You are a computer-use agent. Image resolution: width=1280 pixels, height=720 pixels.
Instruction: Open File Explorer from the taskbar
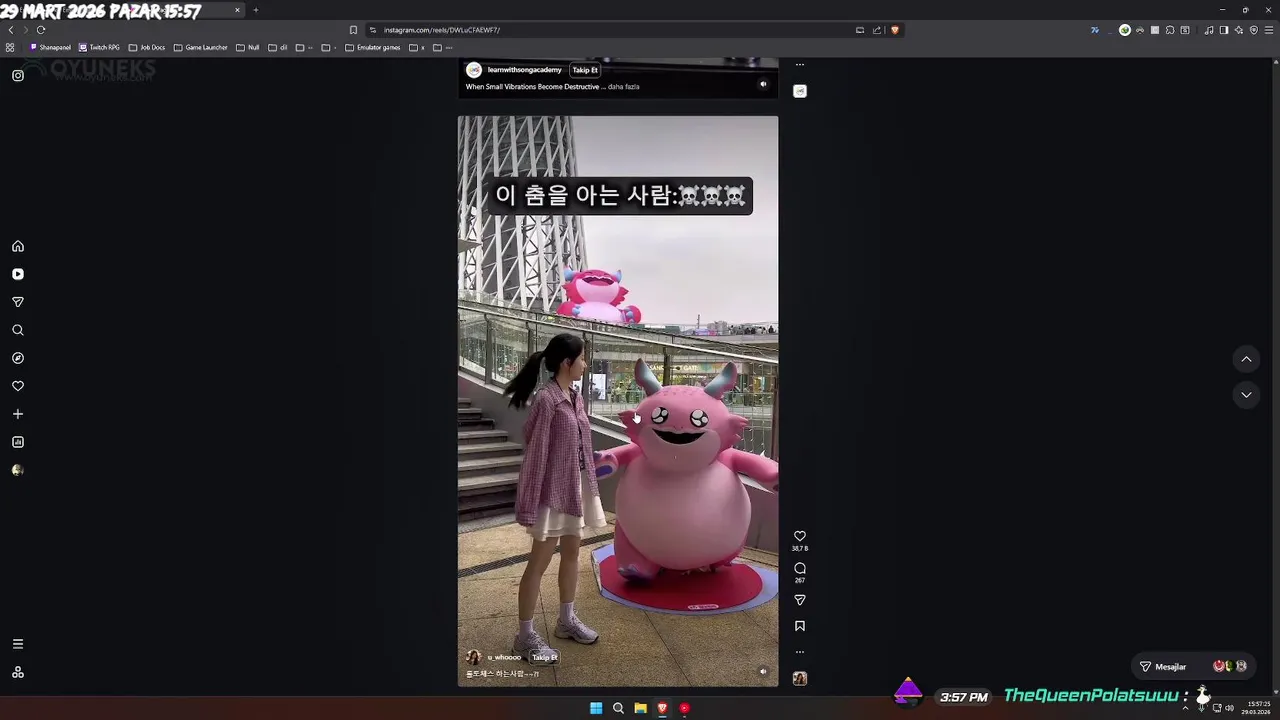[x=640, y=708]
